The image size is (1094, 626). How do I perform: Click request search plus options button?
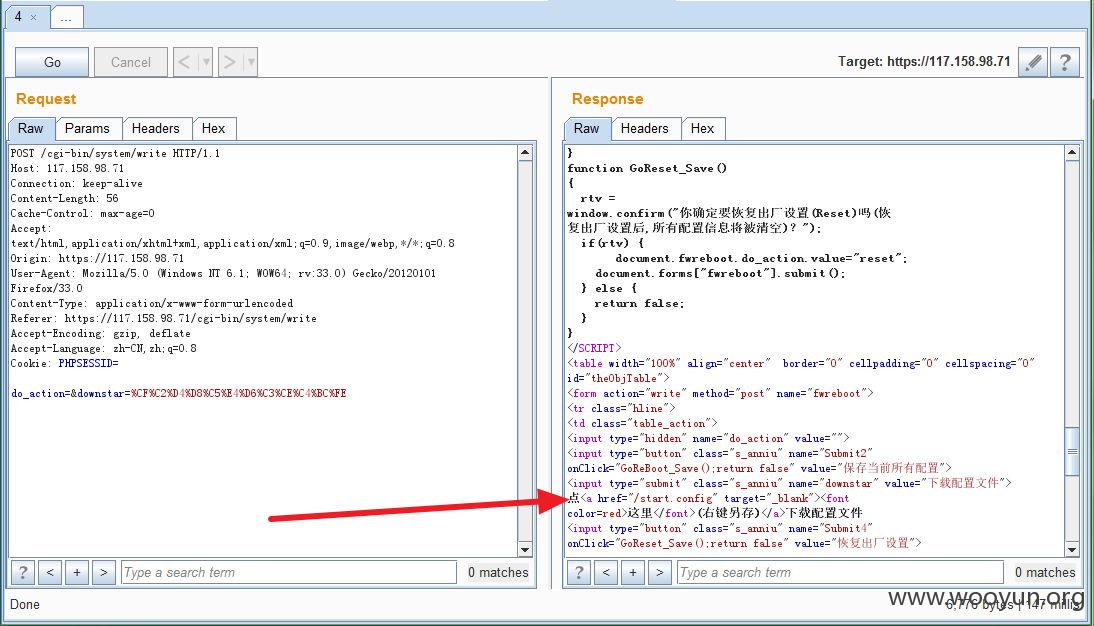(77, 572)
